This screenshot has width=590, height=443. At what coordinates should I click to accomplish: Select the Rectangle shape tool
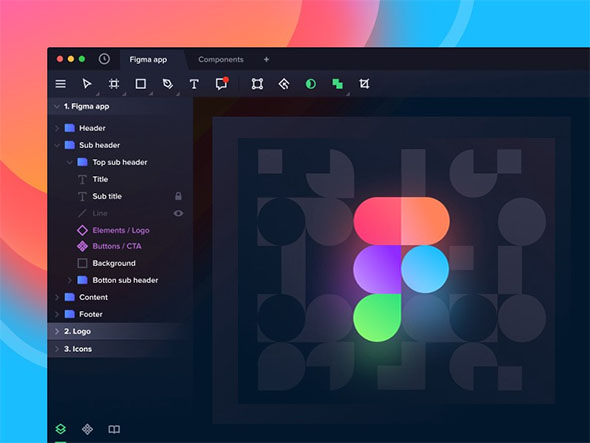coord(141,84)
